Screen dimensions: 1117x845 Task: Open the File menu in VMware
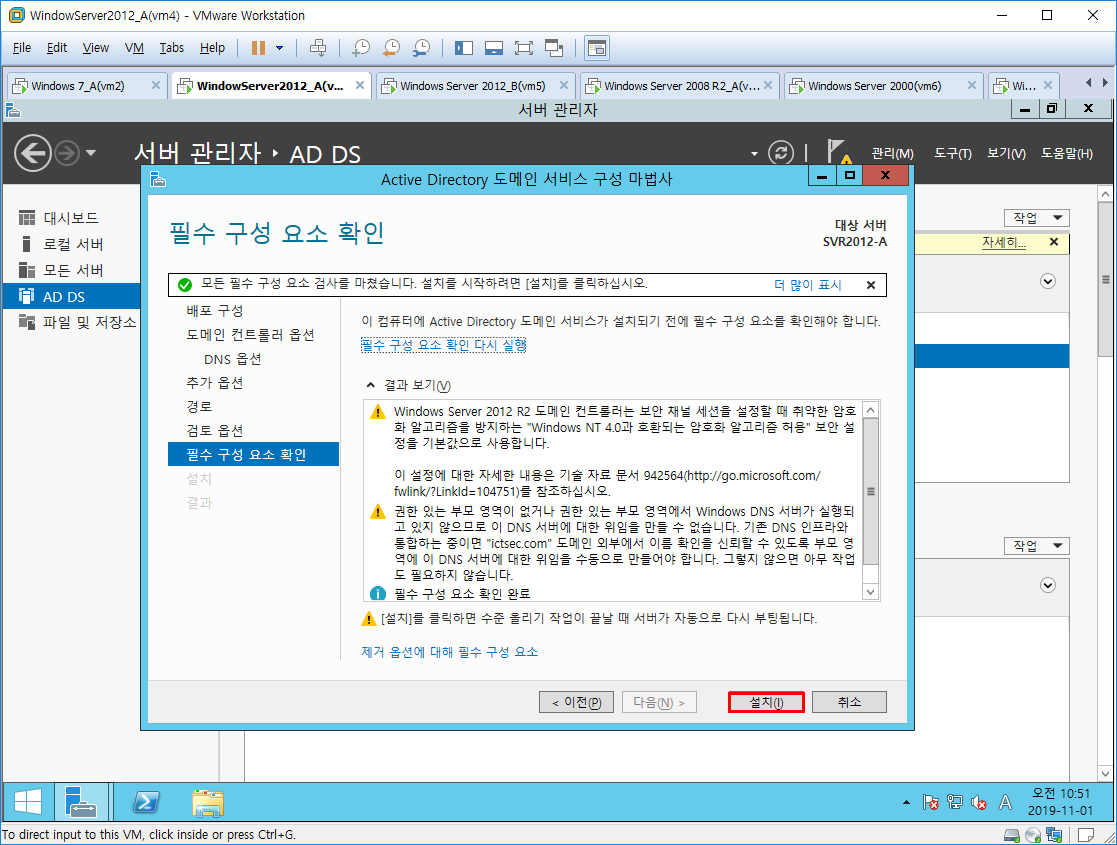click(x=22, y=48)
